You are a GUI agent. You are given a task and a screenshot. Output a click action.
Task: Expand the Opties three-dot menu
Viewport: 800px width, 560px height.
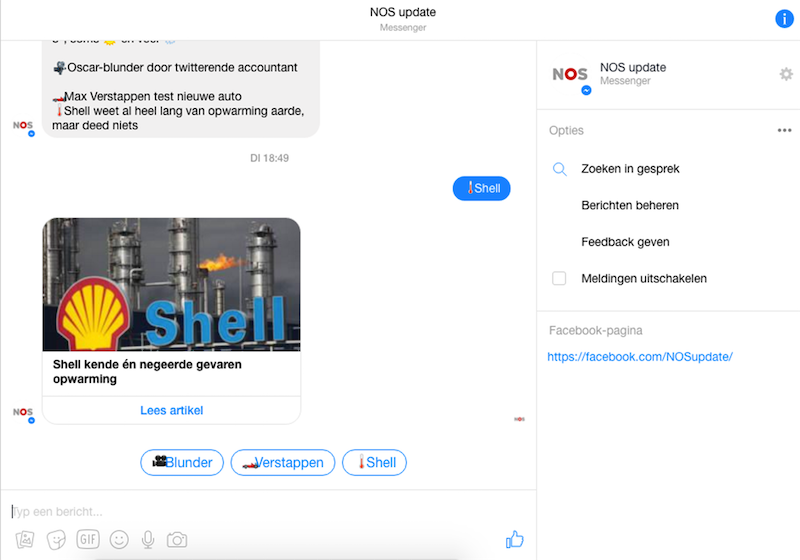click(785, 131)
